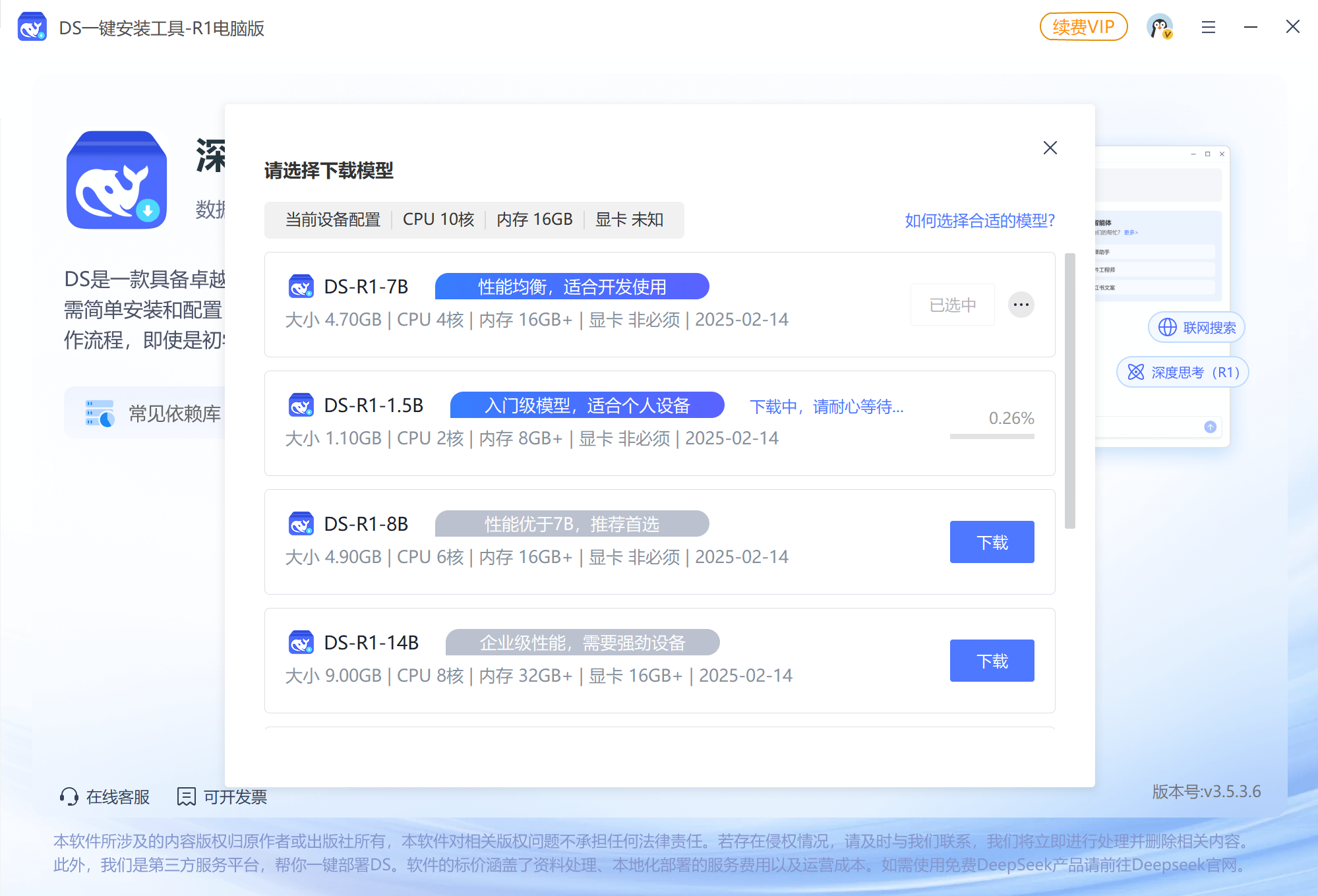
Task: Click the 已选中 button for DS-R1-7B
Action: click(953, 305)
